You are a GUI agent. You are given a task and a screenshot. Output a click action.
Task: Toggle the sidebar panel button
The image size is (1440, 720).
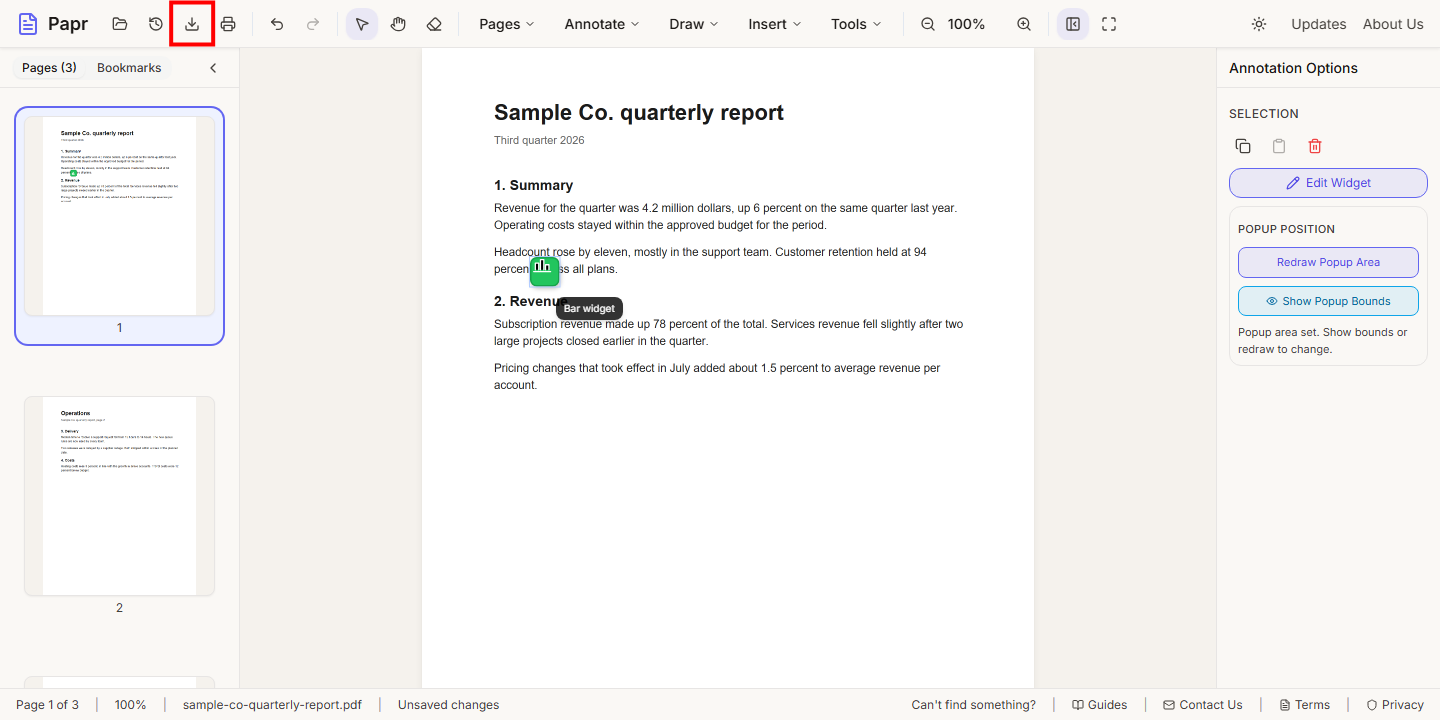point(1073,24)
